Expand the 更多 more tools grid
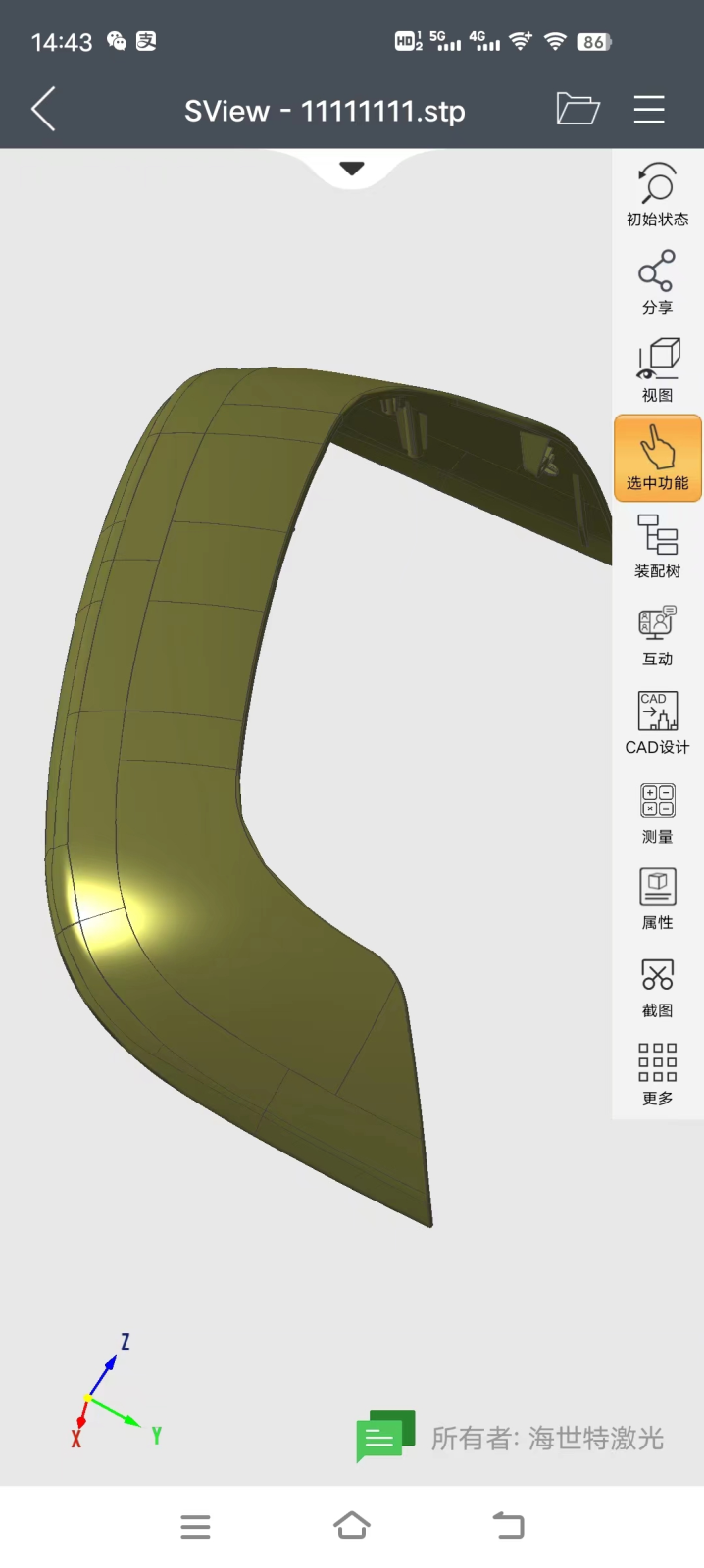This screenshot has width=704, height=1568. 657,1074
